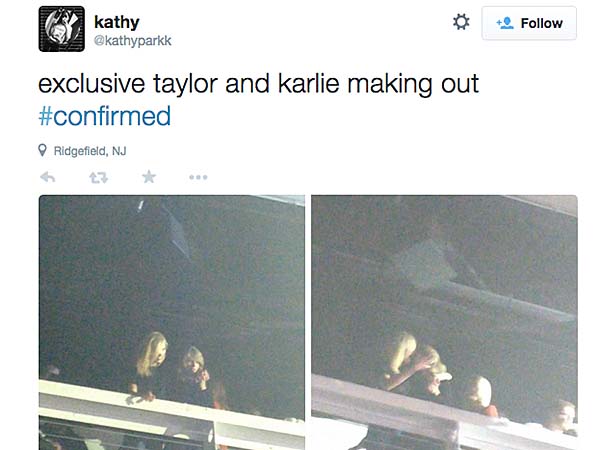Click the display name kathy
Screen dimensions: 600x450
click(117, 22)
